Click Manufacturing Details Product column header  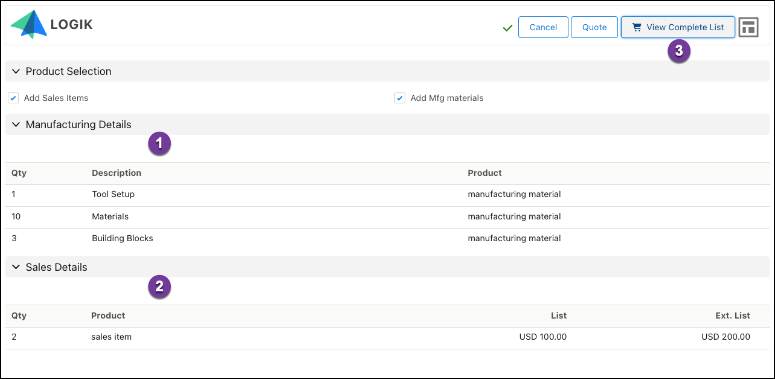tap(484, 173)
